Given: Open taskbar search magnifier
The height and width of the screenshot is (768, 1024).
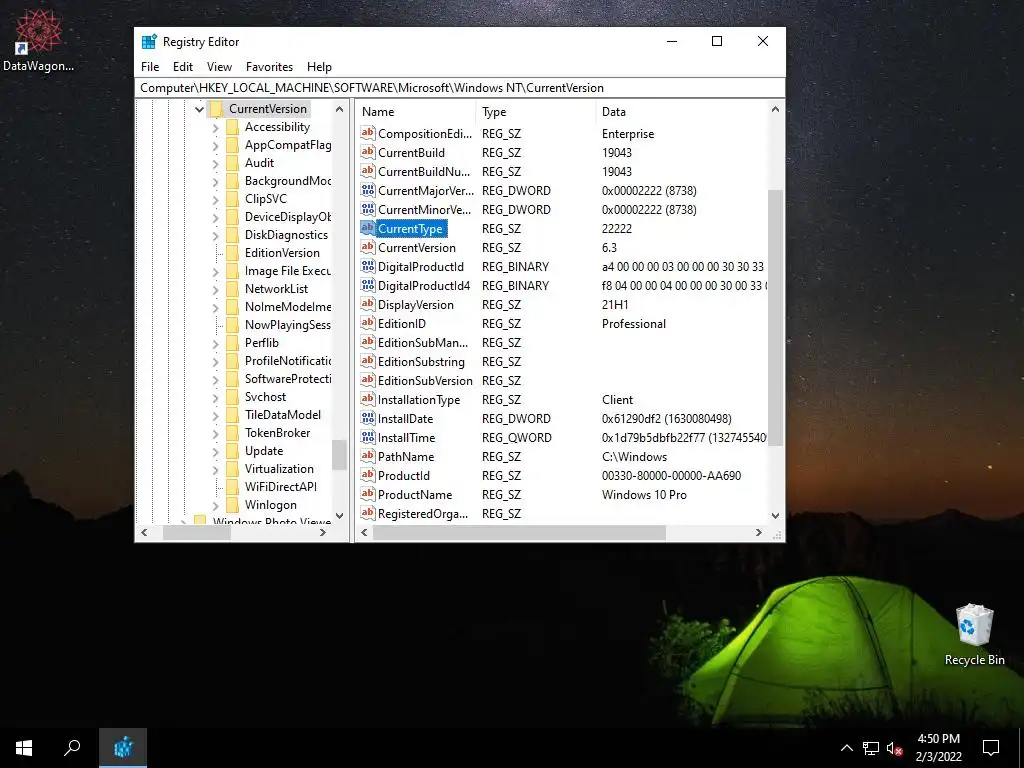Looking at the screenshot, I should [x=72, y=748].
